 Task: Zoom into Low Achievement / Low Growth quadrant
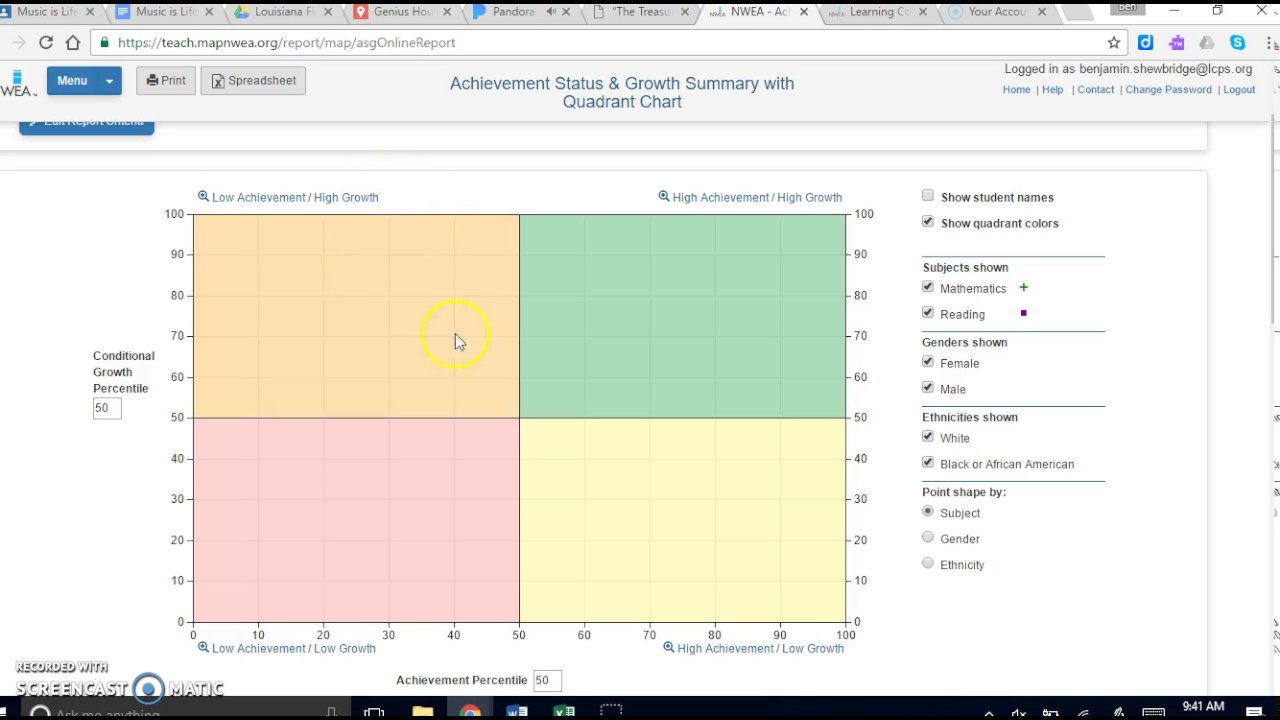tap(286, 648)
